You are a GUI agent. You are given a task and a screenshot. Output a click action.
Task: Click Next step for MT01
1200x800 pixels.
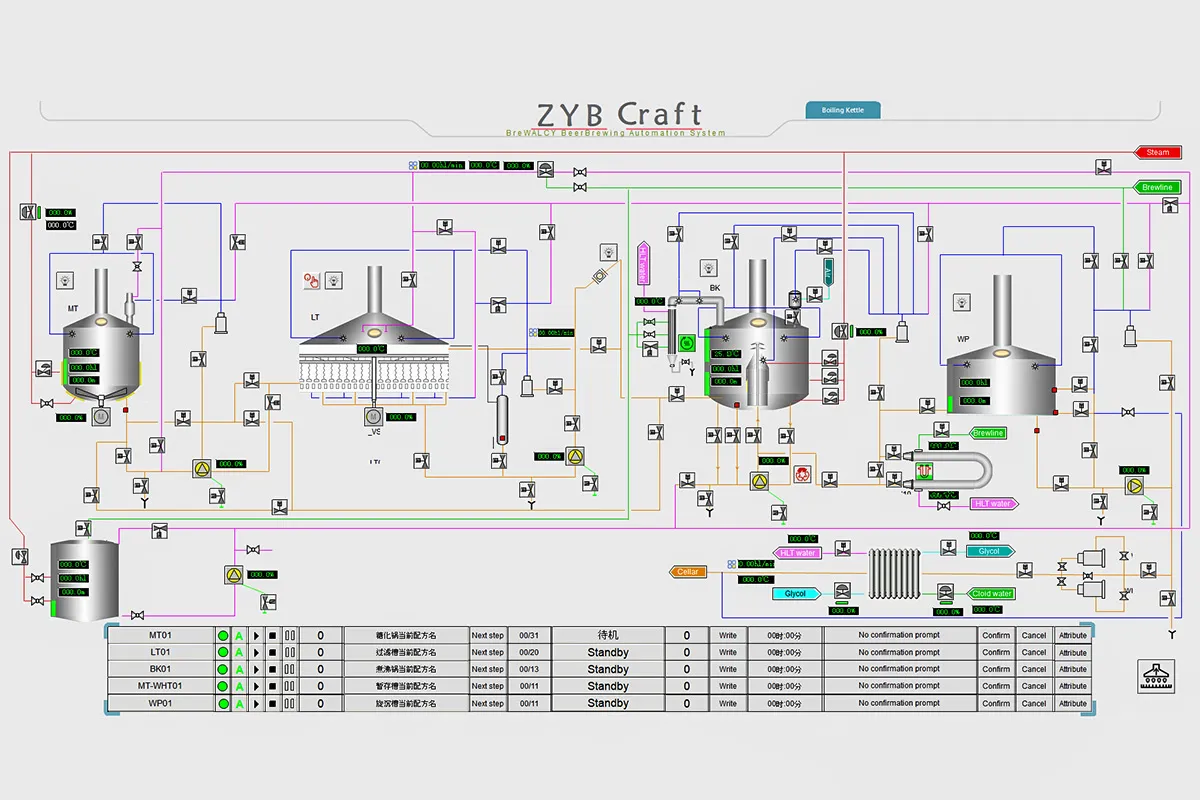488,635
